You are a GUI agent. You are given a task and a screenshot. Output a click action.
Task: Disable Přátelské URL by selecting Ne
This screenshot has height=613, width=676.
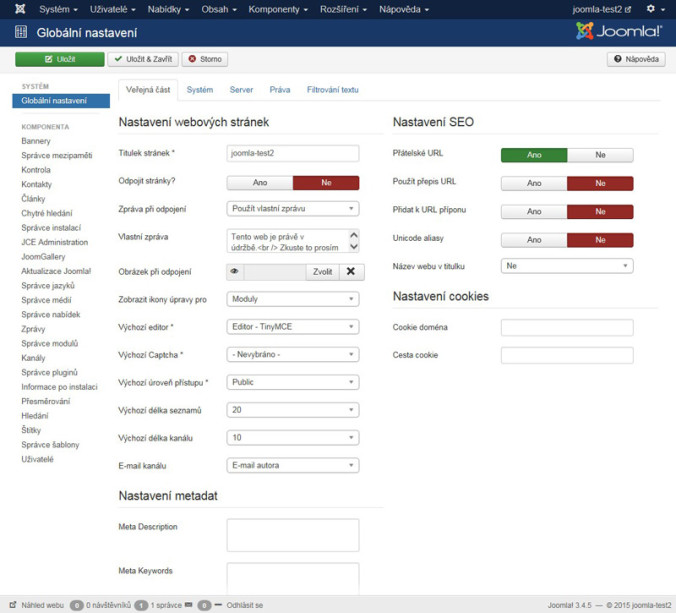[x=600, y=155]
